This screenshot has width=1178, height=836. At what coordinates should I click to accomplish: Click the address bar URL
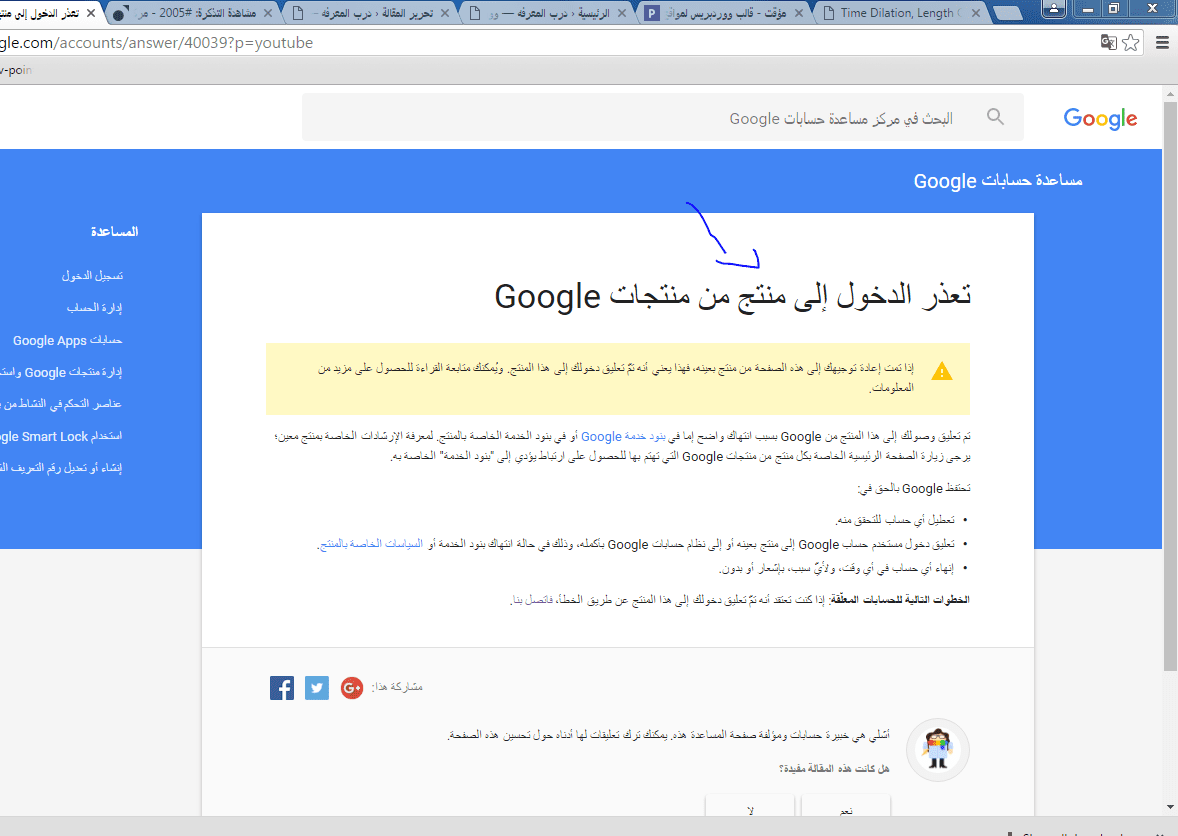click(156, 43)
